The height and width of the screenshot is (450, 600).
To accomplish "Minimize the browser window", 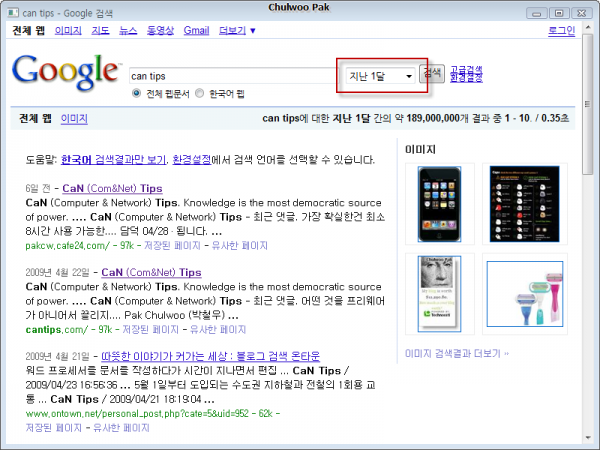I will click(536, 13).
